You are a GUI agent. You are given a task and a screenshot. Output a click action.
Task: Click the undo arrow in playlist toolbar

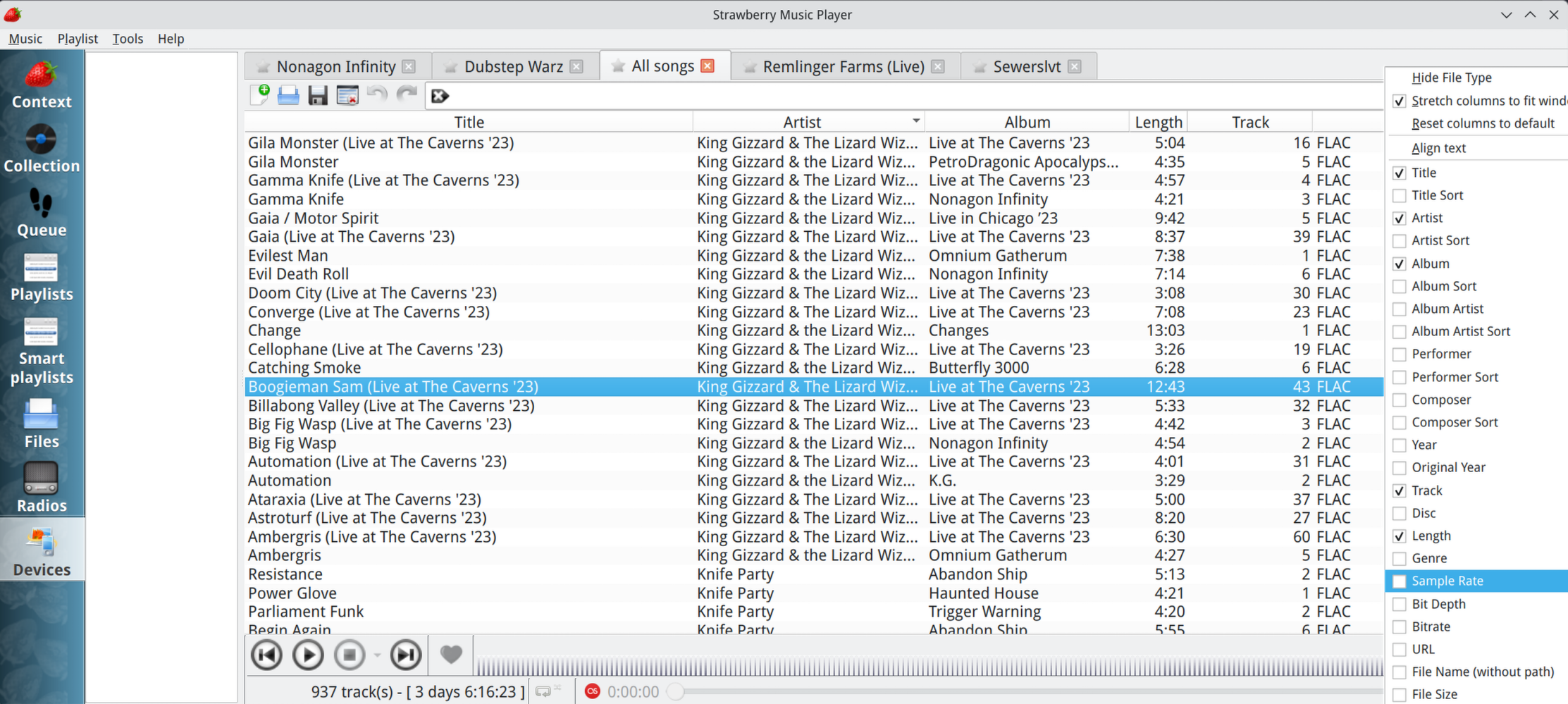click(377, 95)
